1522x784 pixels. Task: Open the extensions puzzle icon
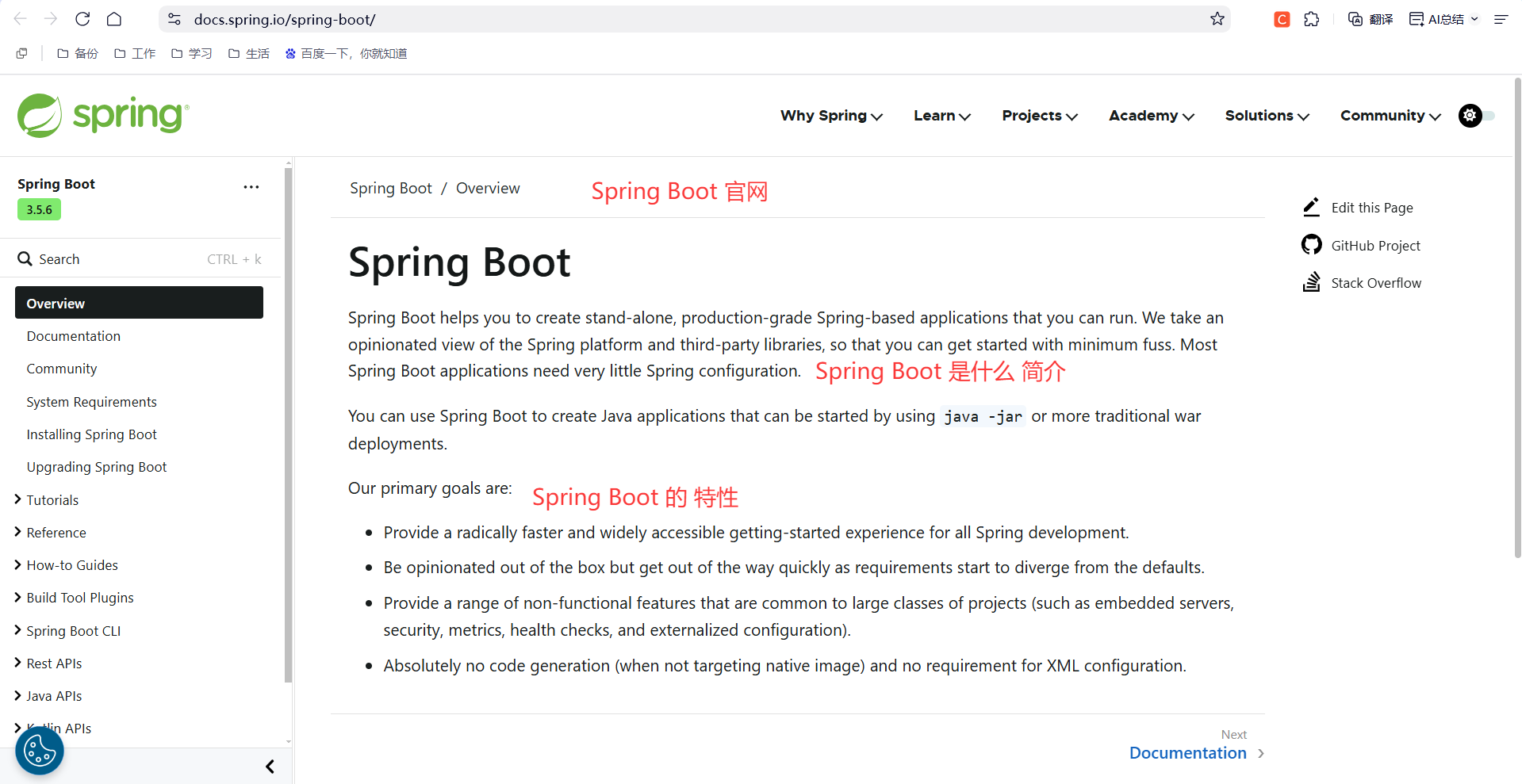tap(1312, 19)
